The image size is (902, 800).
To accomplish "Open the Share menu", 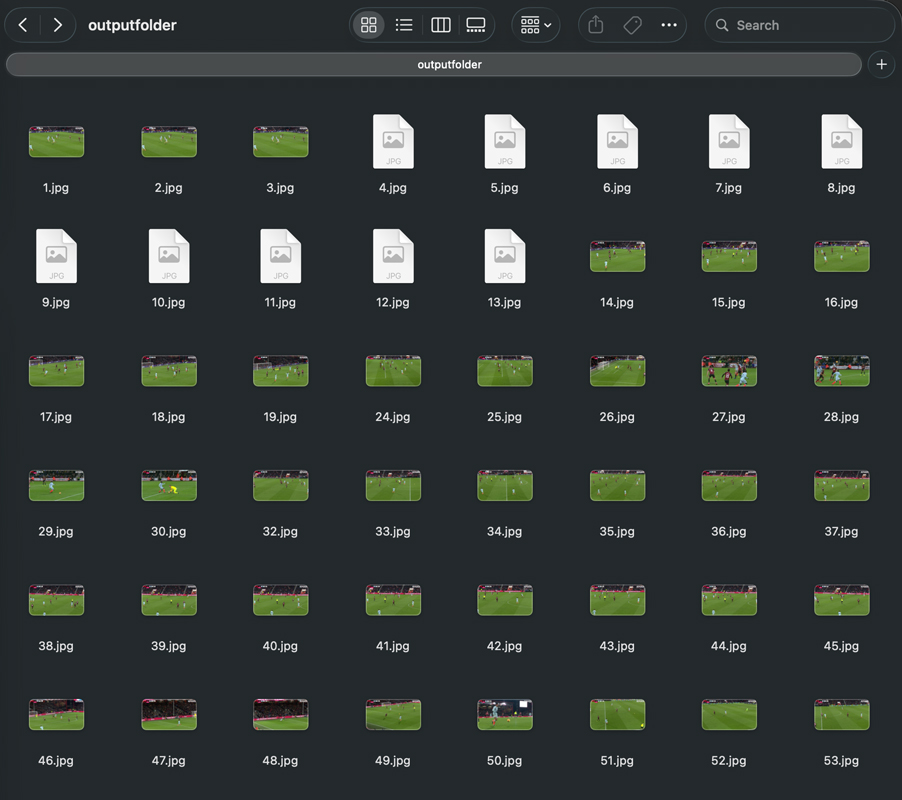I will point(595,24).
